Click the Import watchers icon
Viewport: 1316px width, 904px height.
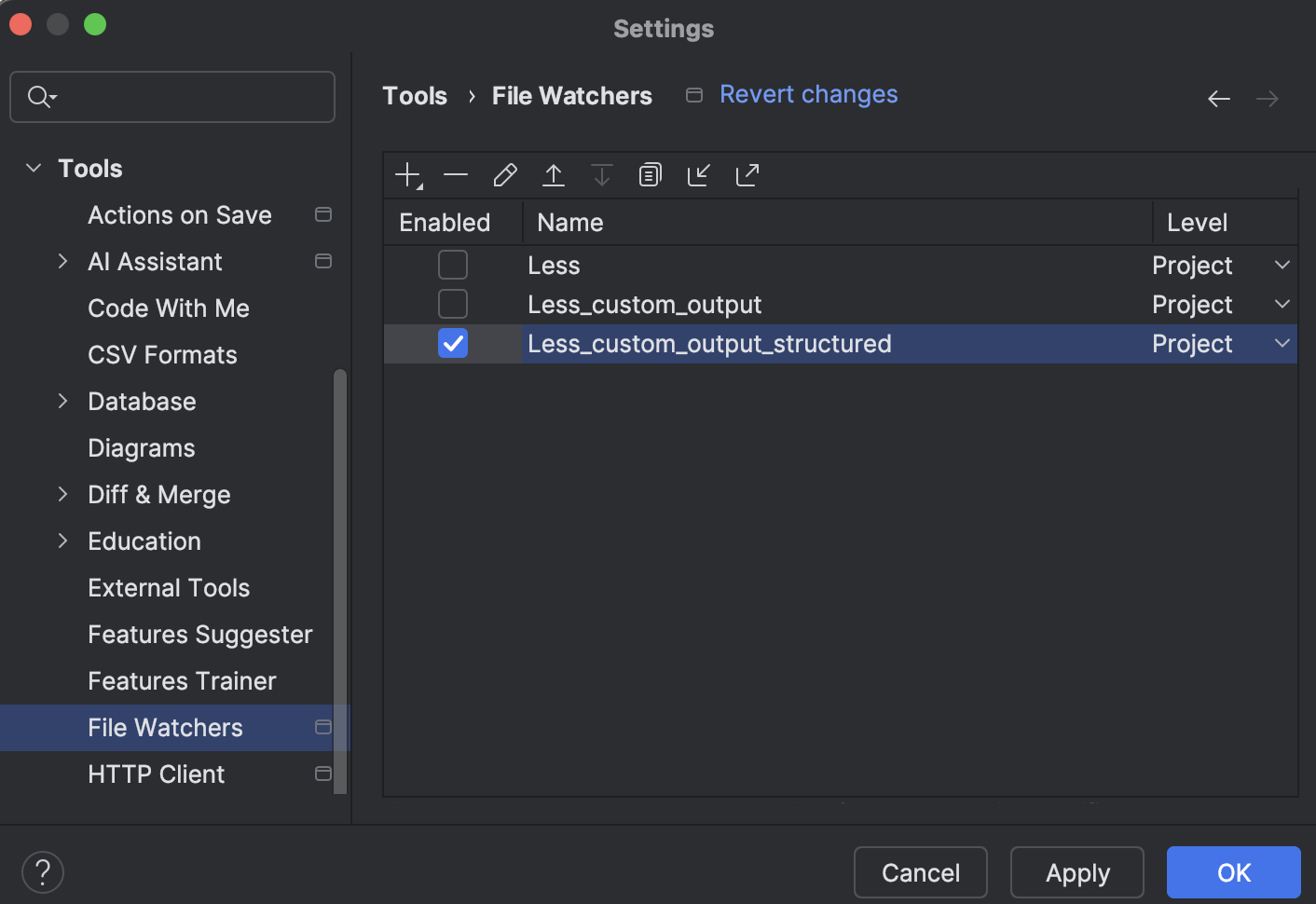[698, 174]
